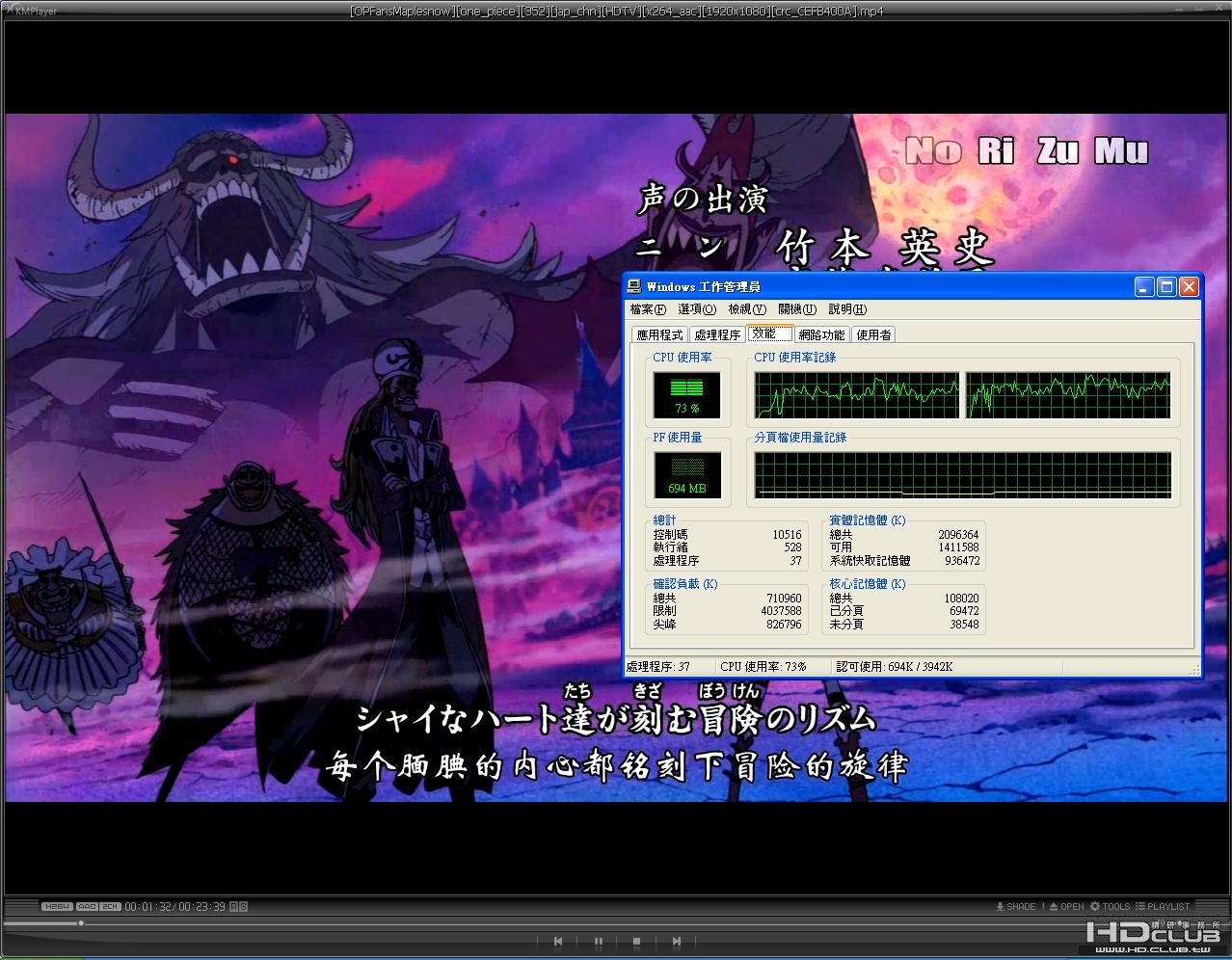
Task: Click status bar CPU 使用率: 73% entry
Action: point(774,666)
